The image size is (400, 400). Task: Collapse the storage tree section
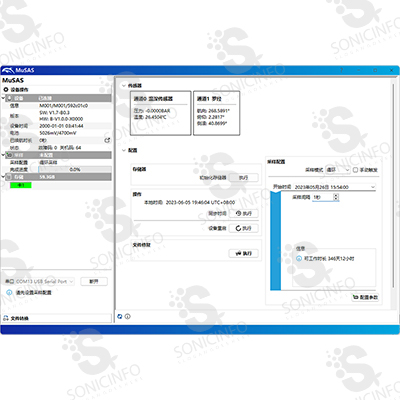click(x=3, y=177)
